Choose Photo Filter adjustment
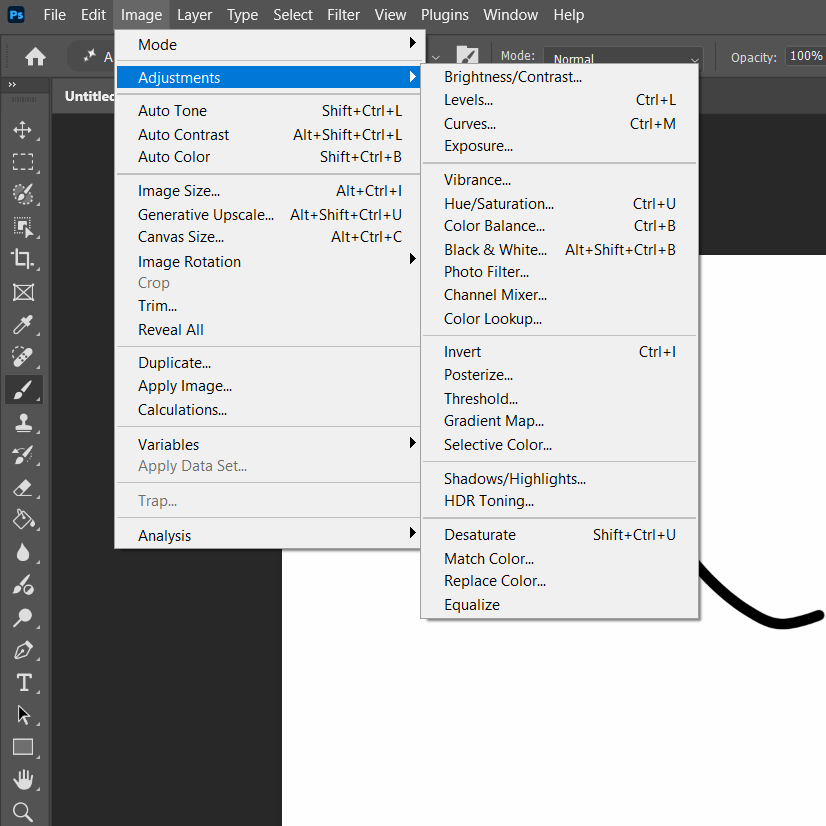826x826 pixels. pos(559,272)
